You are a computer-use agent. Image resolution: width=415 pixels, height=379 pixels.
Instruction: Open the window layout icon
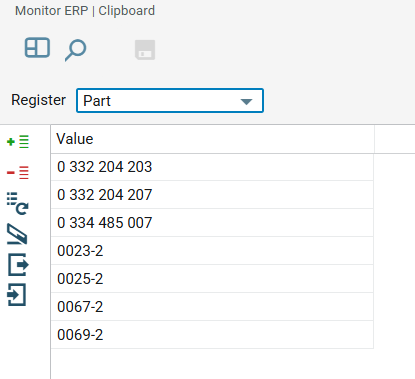(x=37, y=48)
